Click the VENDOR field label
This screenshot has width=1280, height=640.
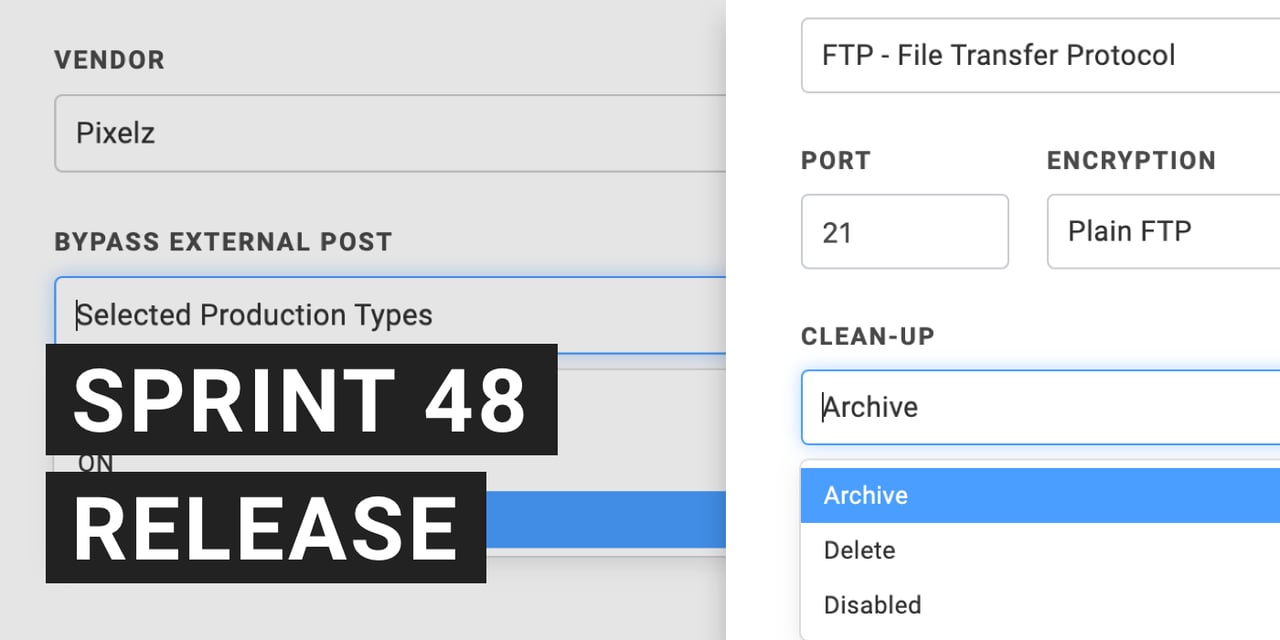pyautogui.click(x=109, y=60)
